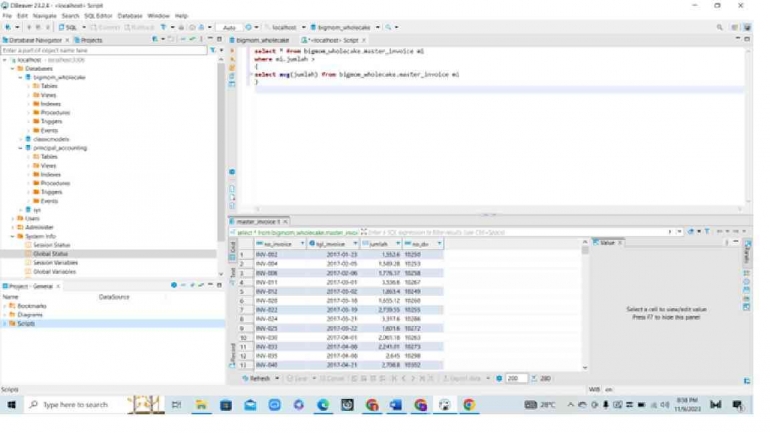Open the Navigate menu

(44, 16)
